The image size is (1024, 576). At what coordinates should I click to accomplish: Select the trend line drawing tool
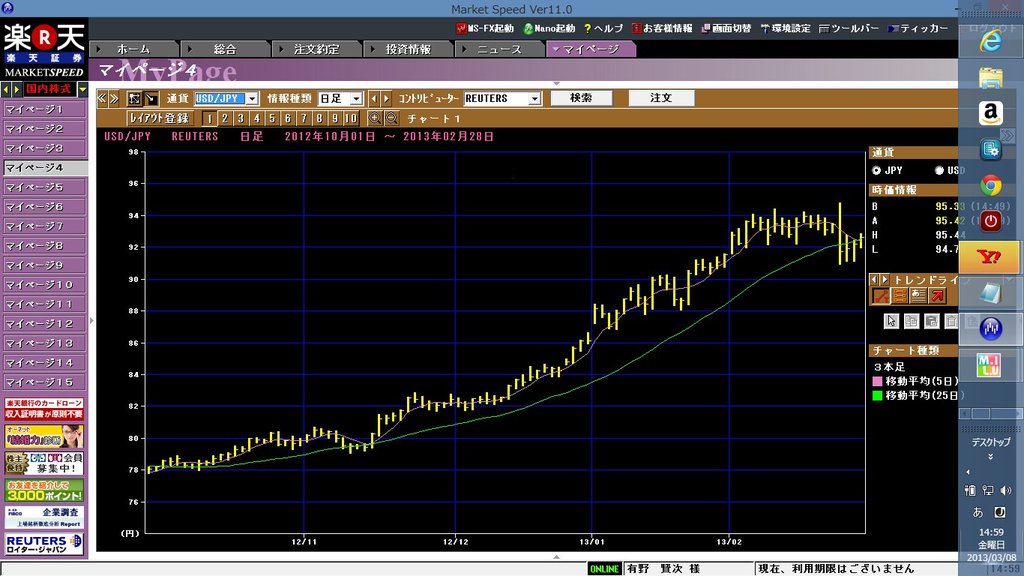click(x=881, y=295)
